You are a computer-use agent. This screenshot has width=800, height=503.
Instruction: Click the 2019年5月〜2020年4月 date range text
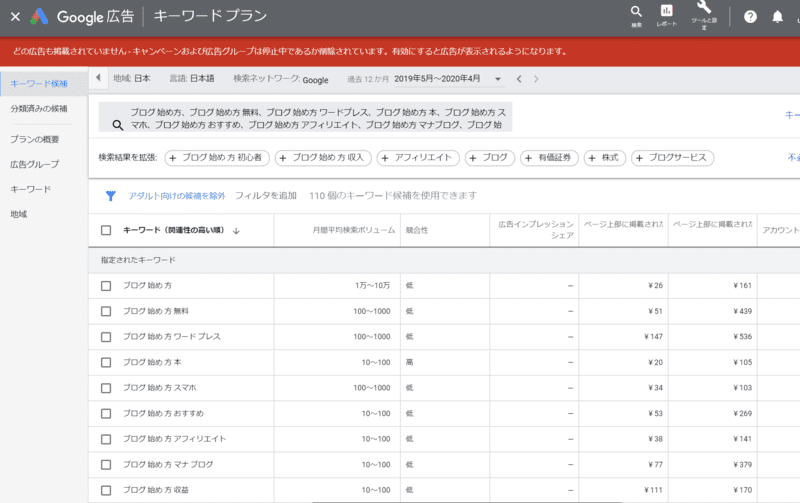point(437,79)
